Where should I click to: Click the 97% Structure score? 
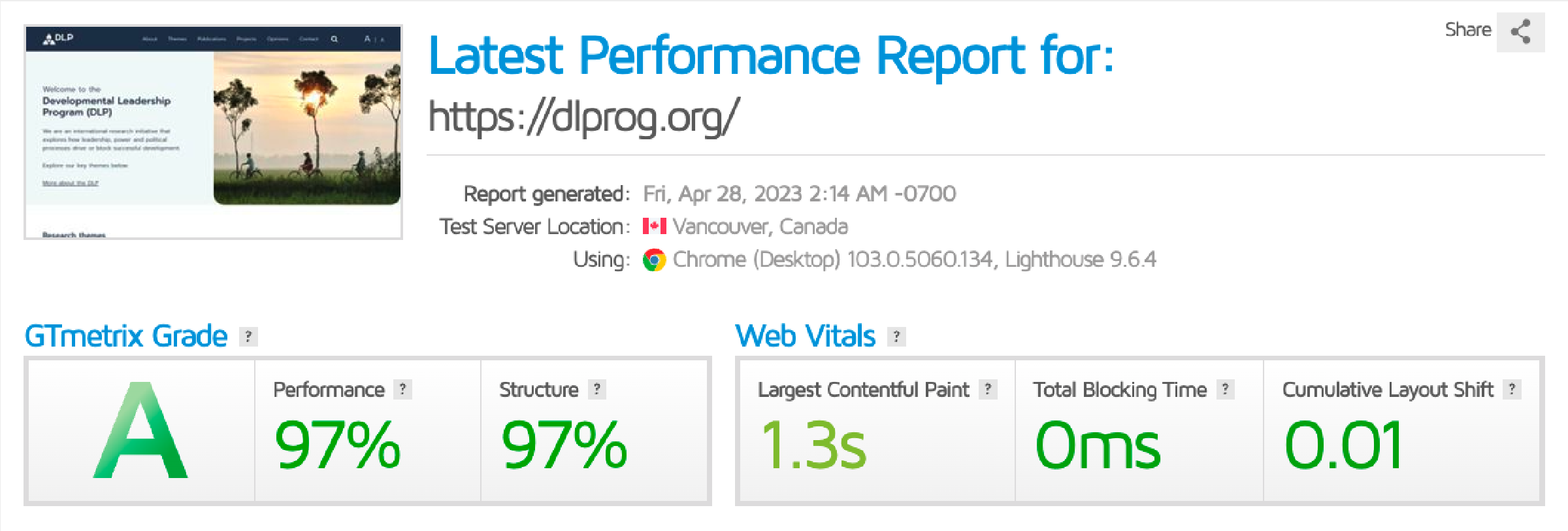click(x=564, y=445)
